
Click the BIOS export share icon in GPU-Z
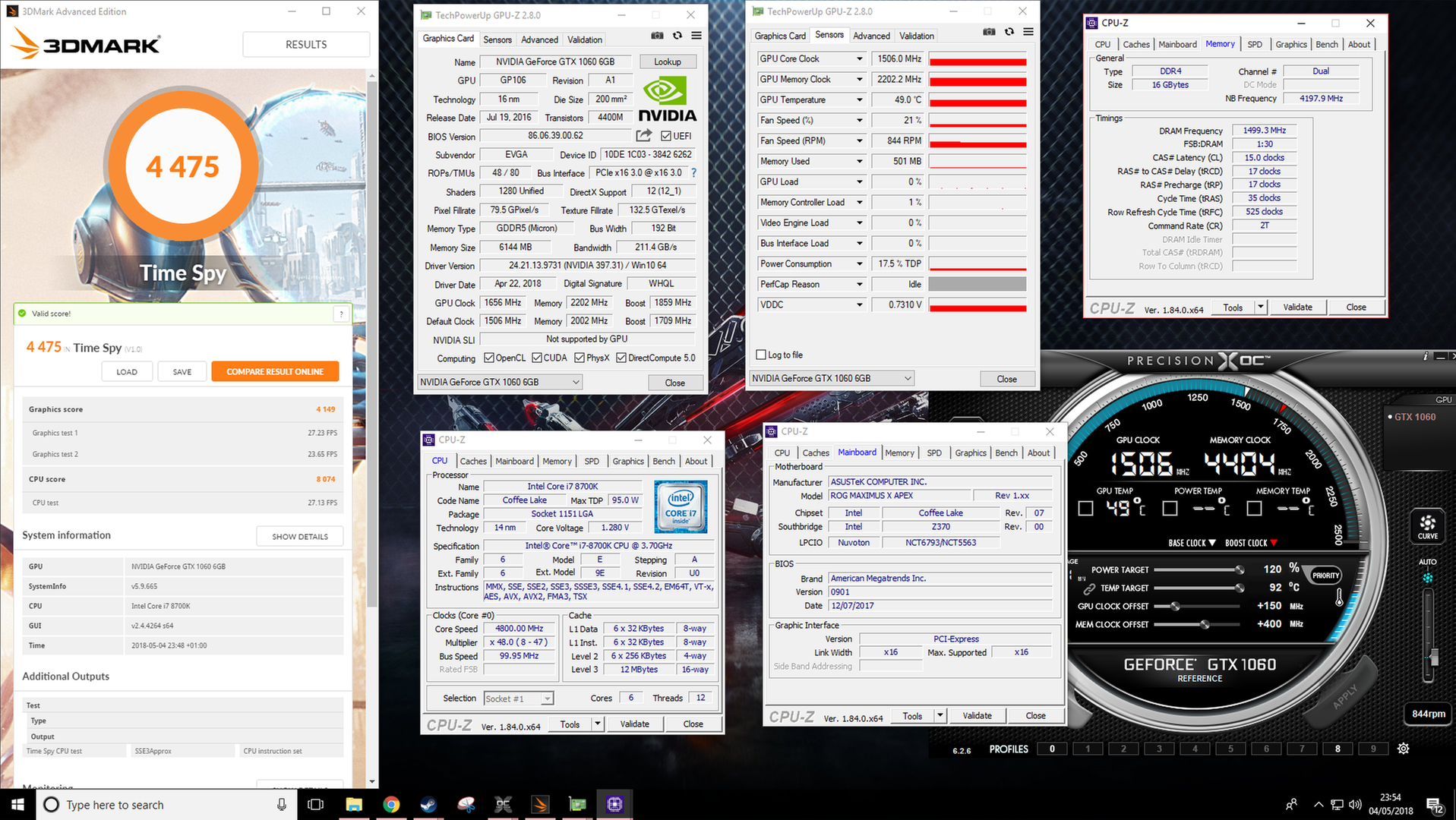[643, 135]
